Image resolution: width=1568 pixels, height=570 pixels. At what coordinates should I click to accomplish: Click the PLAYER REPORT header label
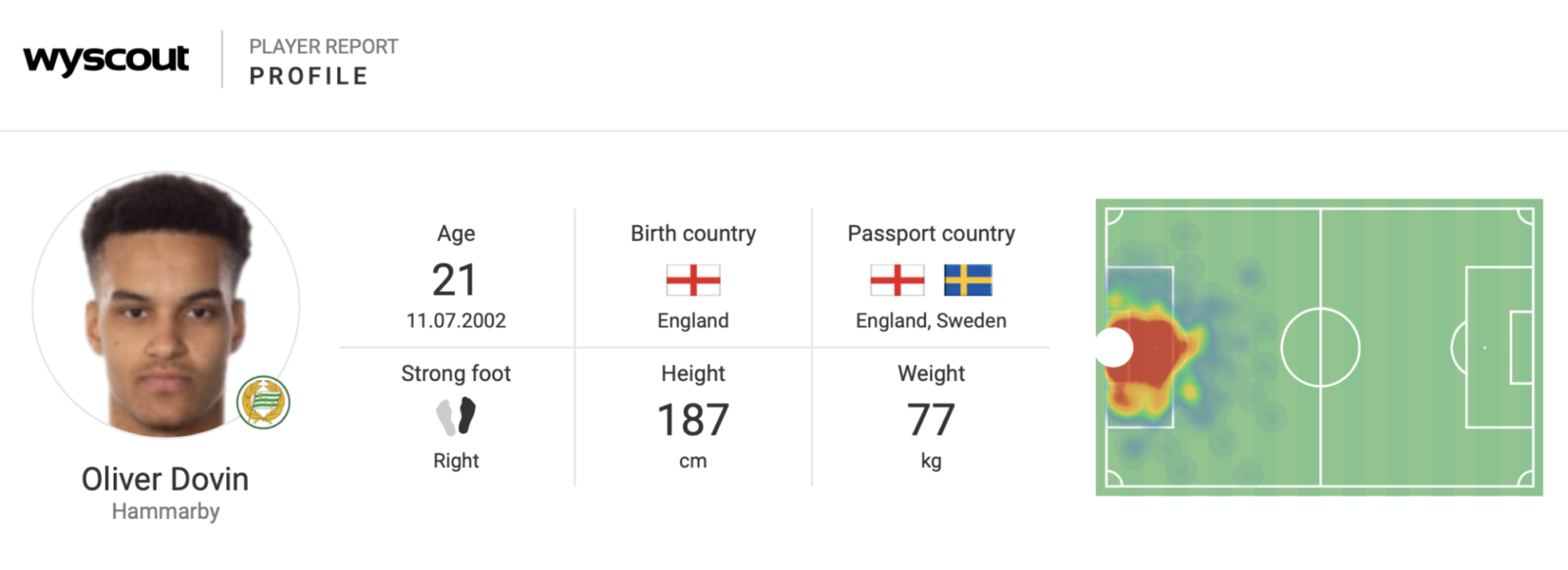click(323, 47)
